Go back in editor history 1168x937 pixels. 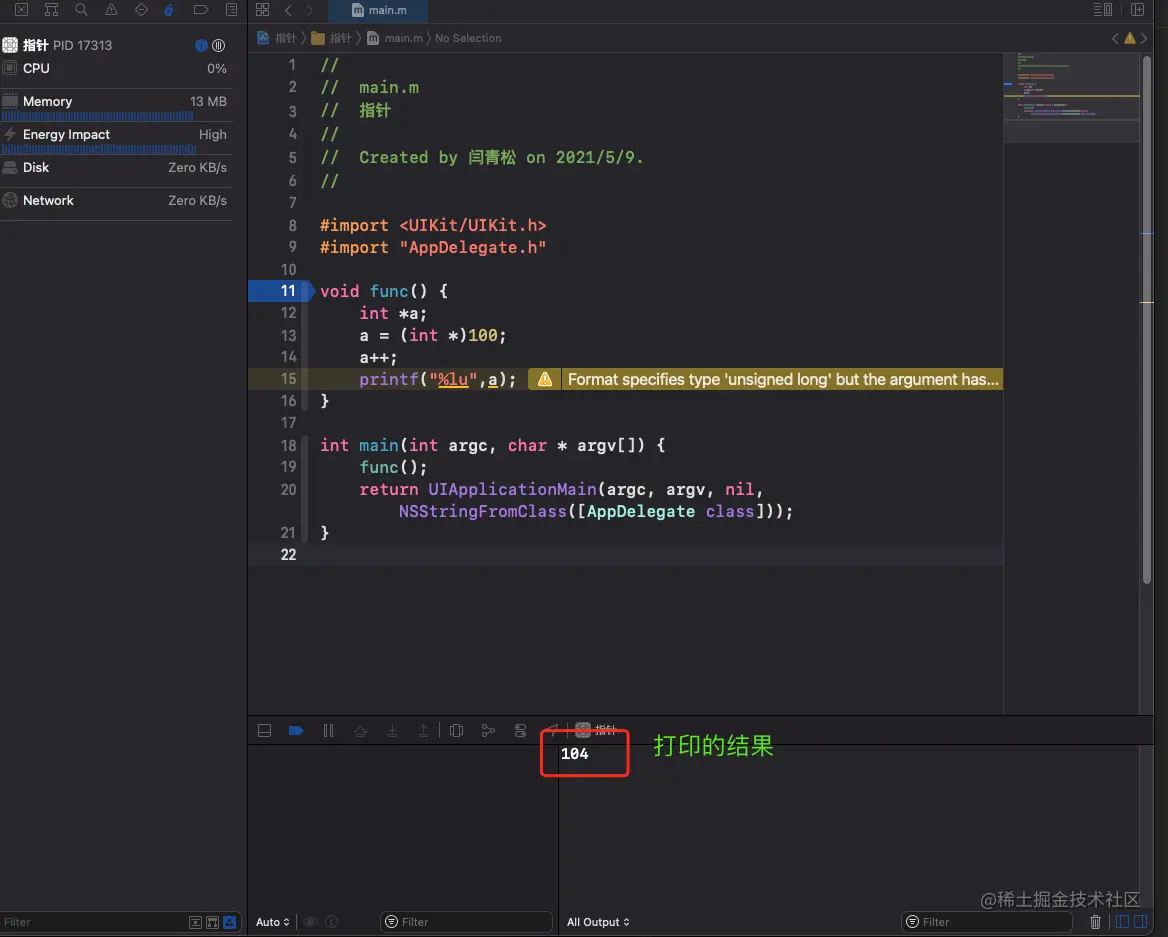pyautogui.click(x=288, y=10)
